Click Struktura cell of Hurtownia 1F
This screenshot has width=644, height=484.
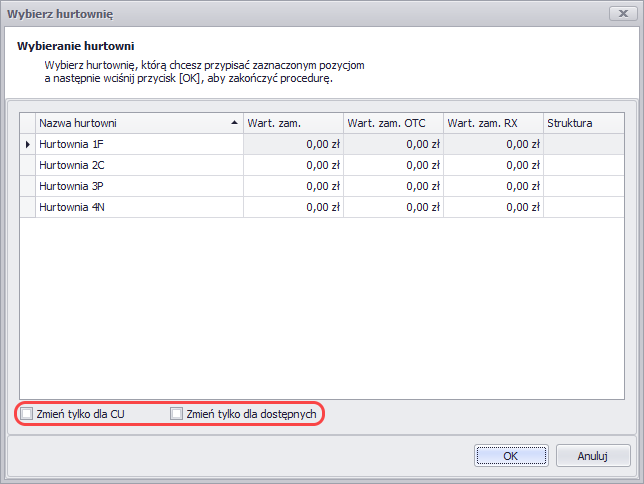[583, 144]
